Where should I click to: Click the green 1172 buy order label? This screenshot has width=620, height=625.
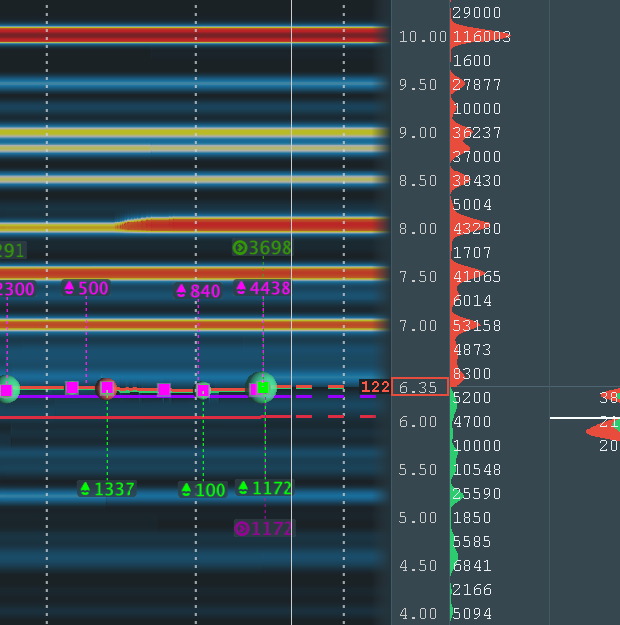click(264, 487)
